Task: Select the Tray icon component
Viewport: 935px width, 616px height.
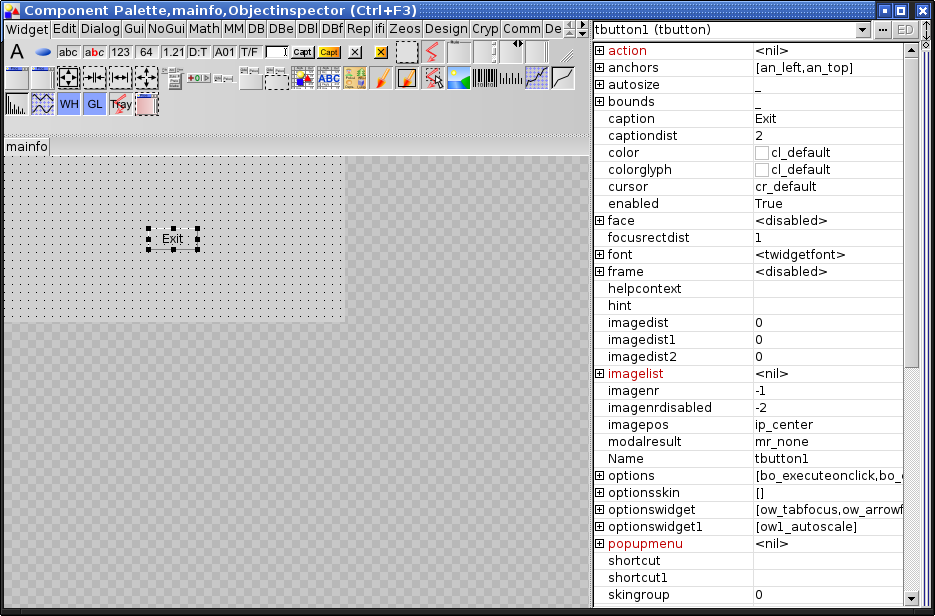Action: pyautogui.click(x=121, y=104)
